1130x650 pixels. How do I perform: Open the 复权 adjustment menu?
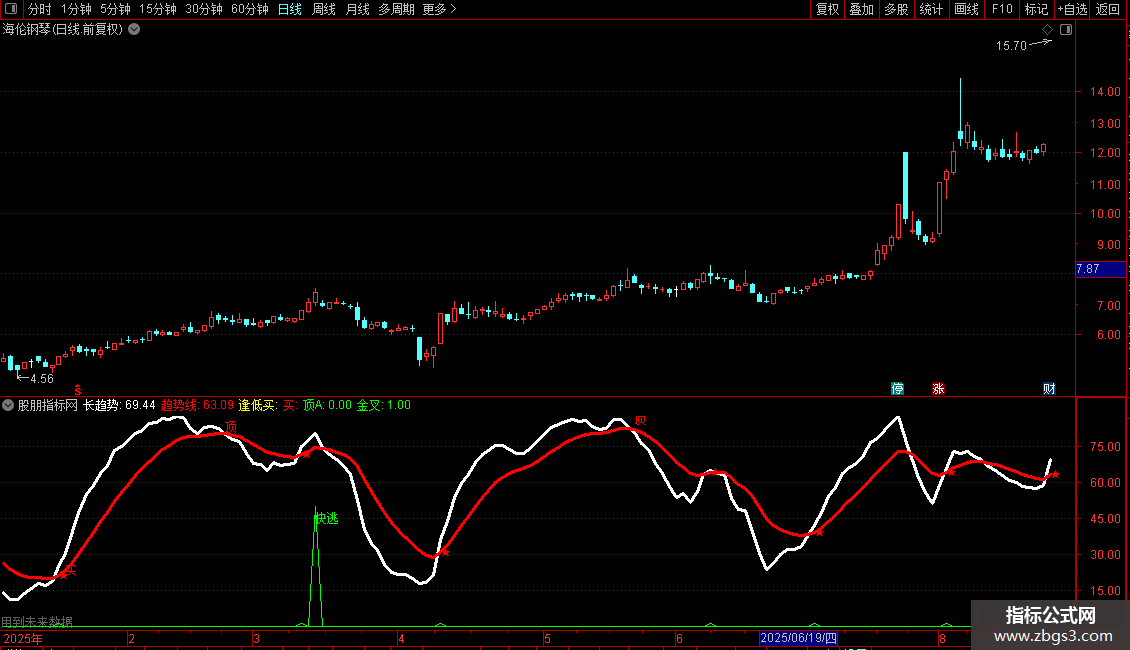pyautogui.click(x=827, y=9)
